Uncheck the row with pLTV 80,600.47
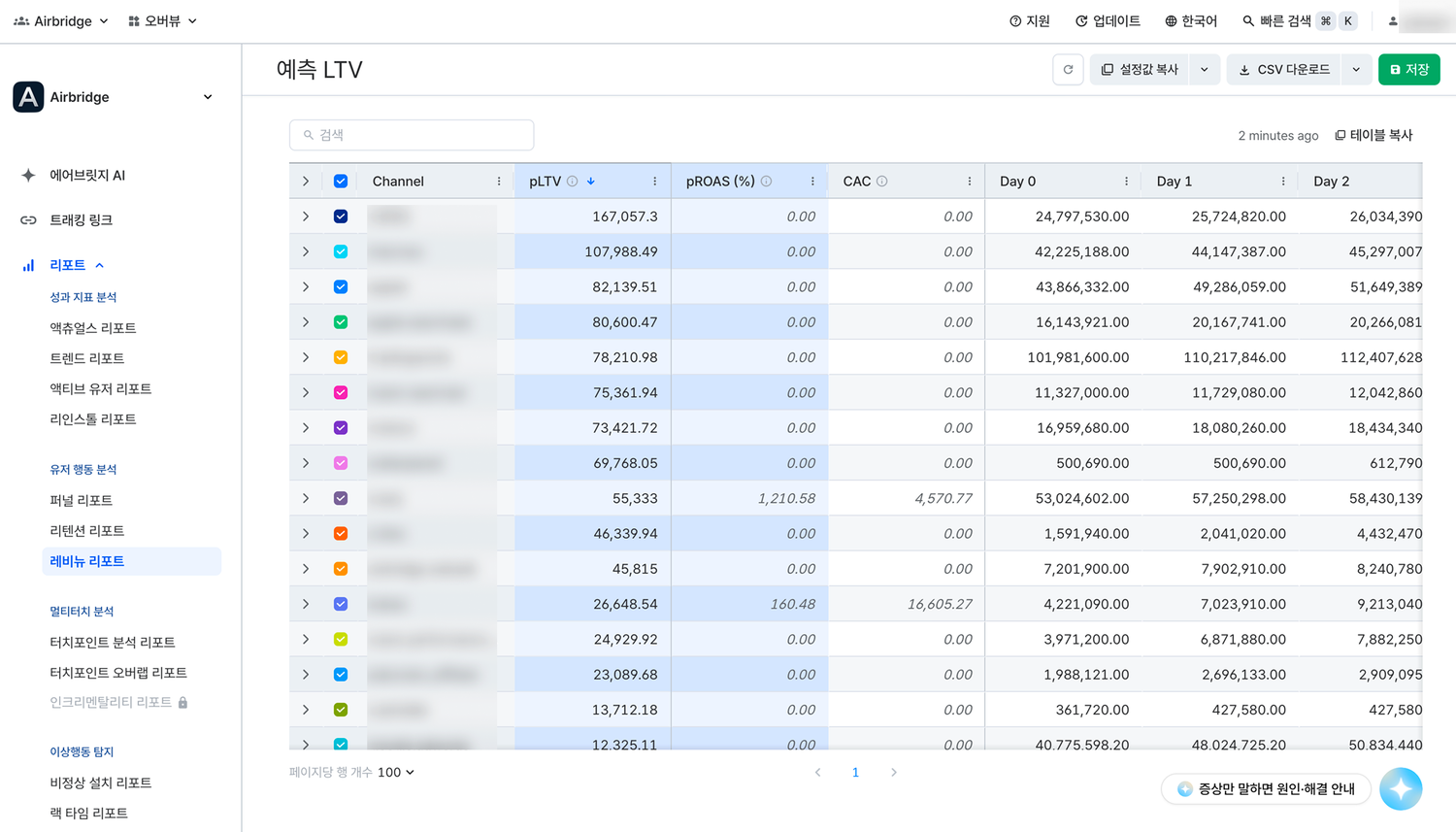Viewport: 1456px width, 832px height. 341,322
